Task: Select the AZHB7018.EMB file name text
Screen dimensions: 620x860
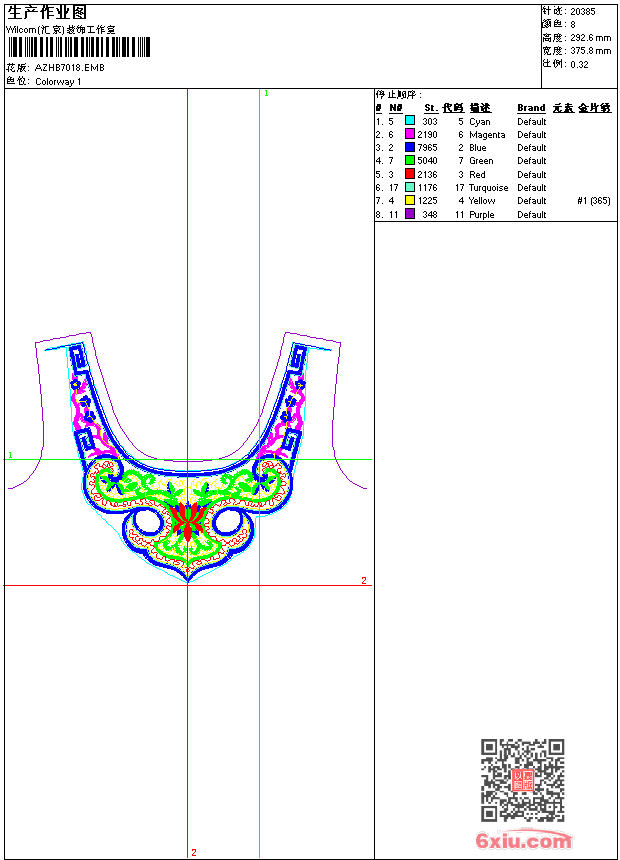Action: (69, 68)
